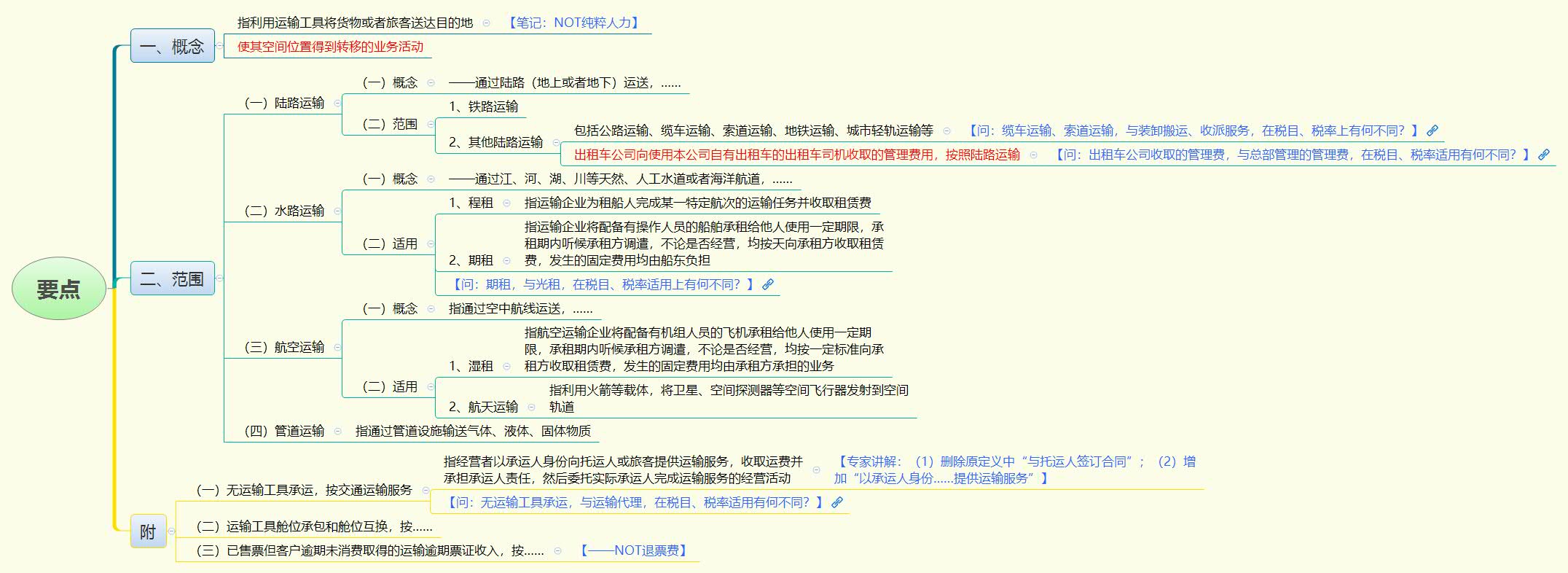Collapse the 附 branch toggle
The width and height of the screenshot is (1568, 573).
[171, 531]
